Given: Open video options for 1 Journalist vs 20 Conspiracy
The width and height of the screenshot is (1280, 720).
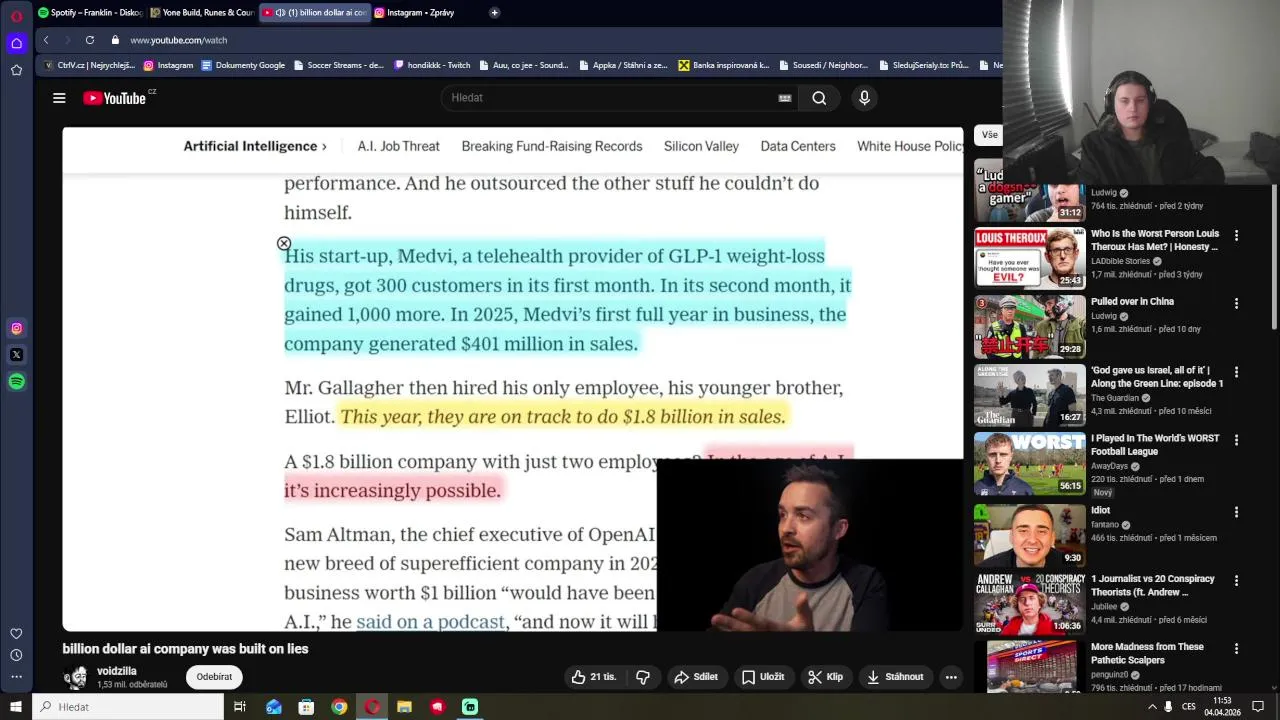Looking at the screenshot, I should [x=1236, y=580].
